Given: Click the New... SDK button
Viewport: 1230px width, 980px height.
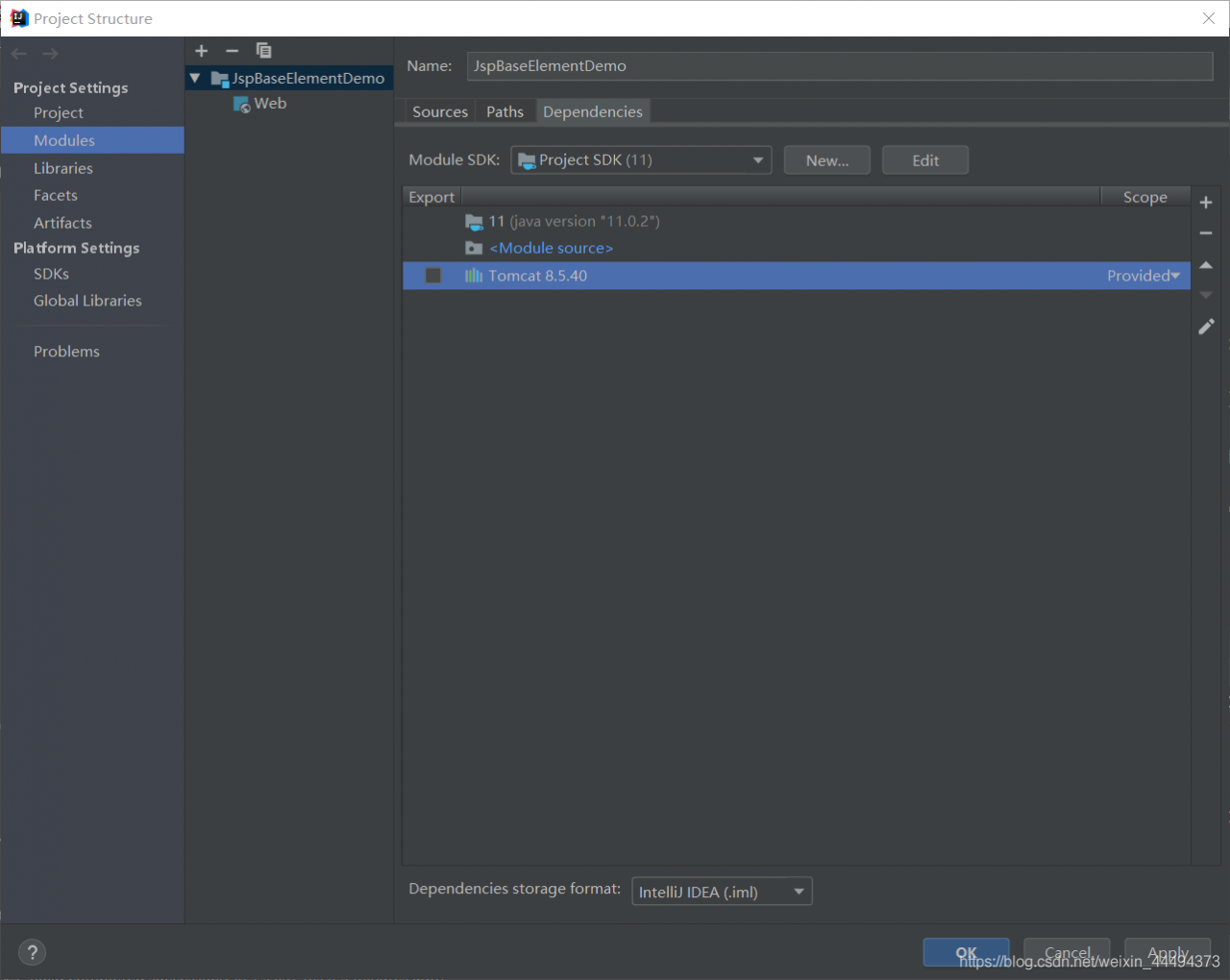Looking at the screenshot, I should pos(827,160).
